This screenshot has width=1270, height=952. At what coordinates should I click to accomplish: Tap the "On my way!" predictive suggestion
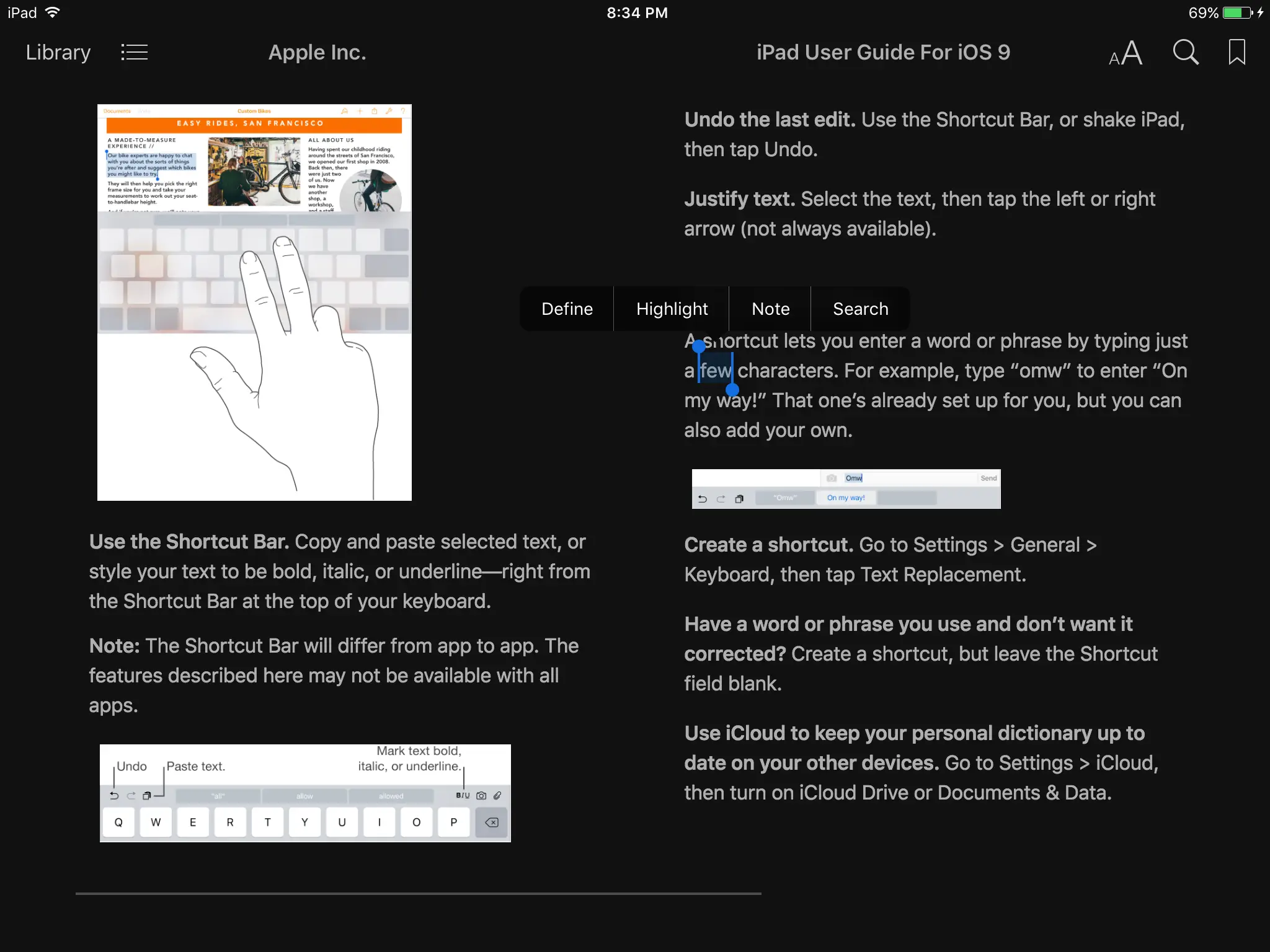[x=845, y=498]
